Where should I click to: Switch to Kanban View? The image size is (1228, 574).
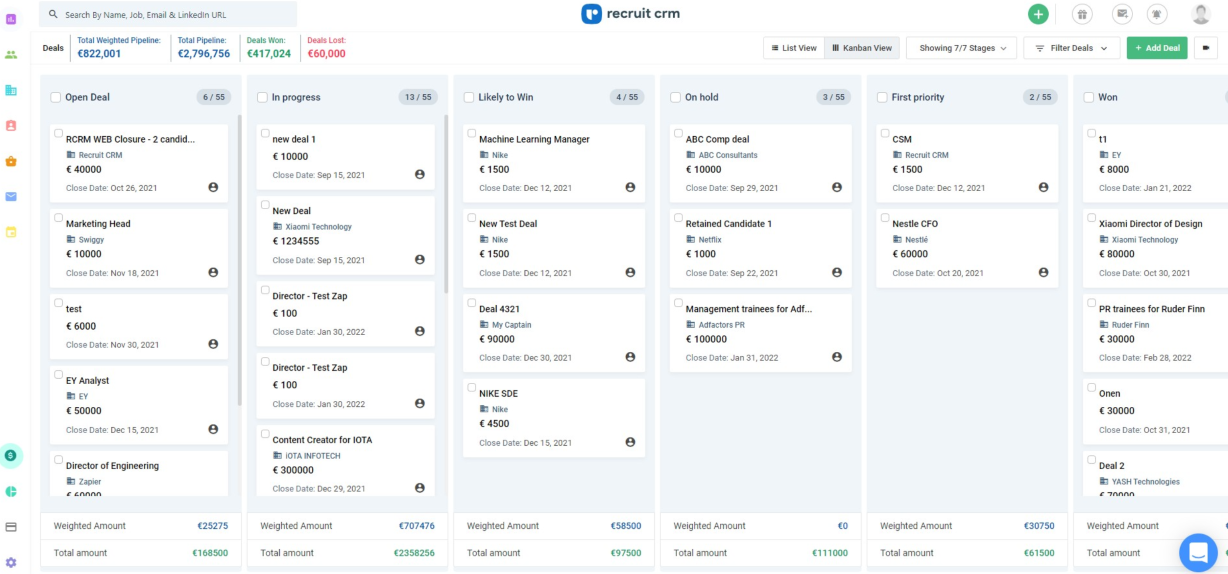coord(862,48)
